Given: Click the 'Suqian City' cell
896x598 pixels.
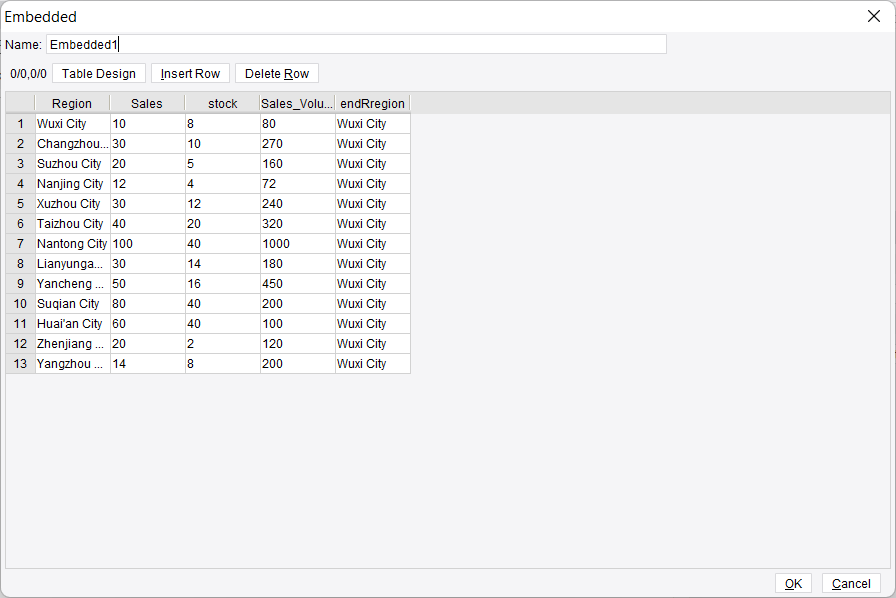Looking at the screenshot, I should (x=73, y=304).
